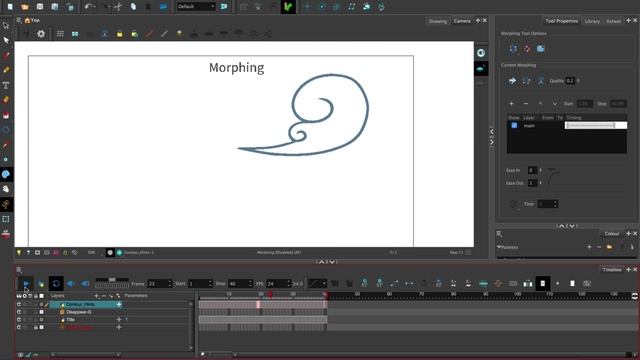This screenshot has height=360, width=640.
Task: Toggle the lock on the bottom red layer
Action: [x=36, y=327]
